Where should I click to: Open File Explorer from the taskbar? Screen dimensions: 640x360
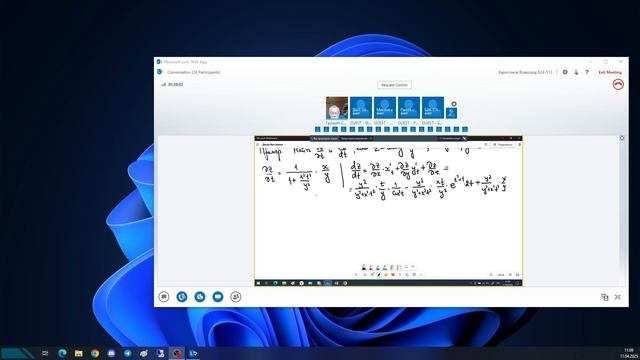78,353
